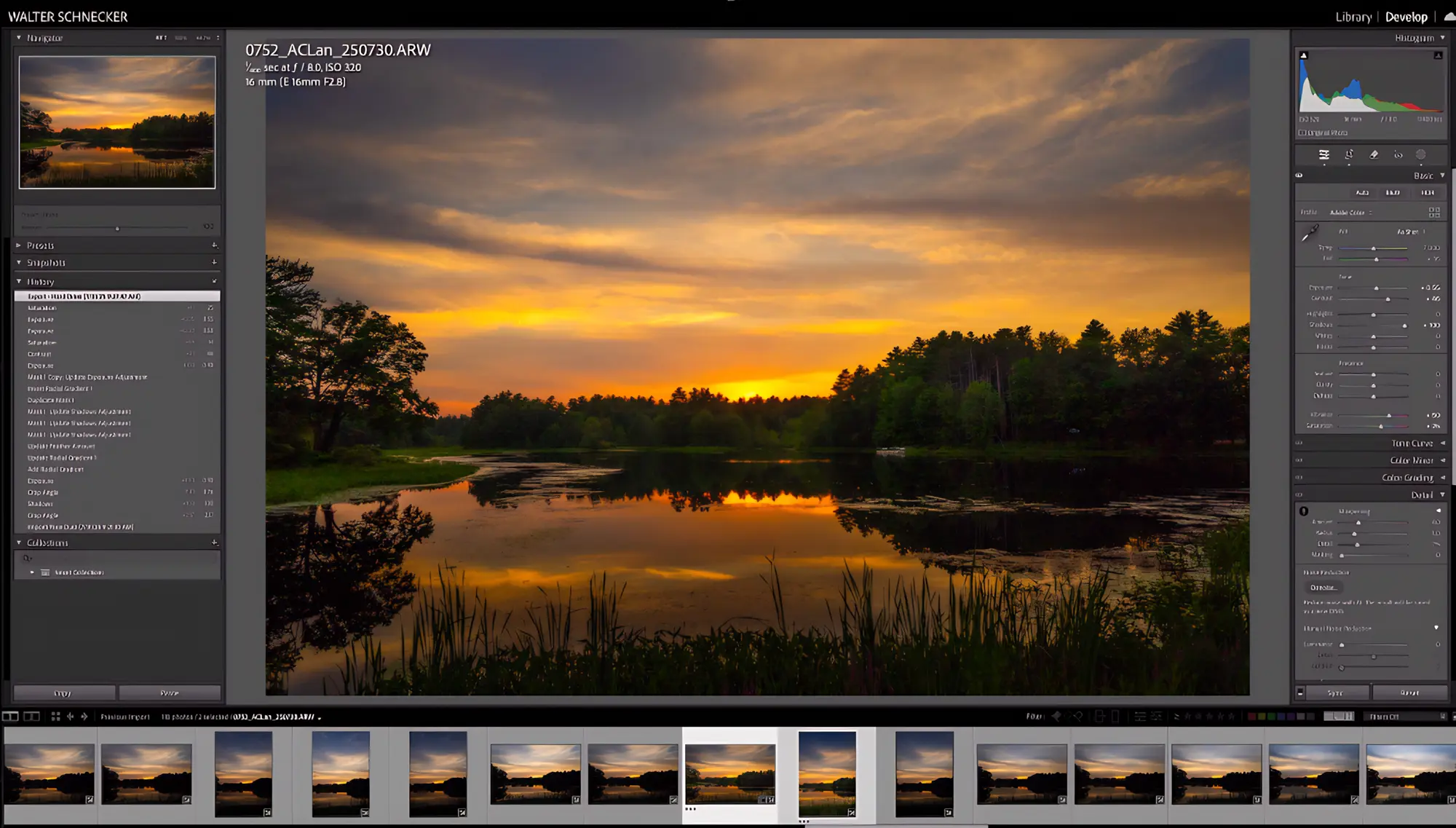
Task: Open the Develop module tab
Action: pos(1406,17)
